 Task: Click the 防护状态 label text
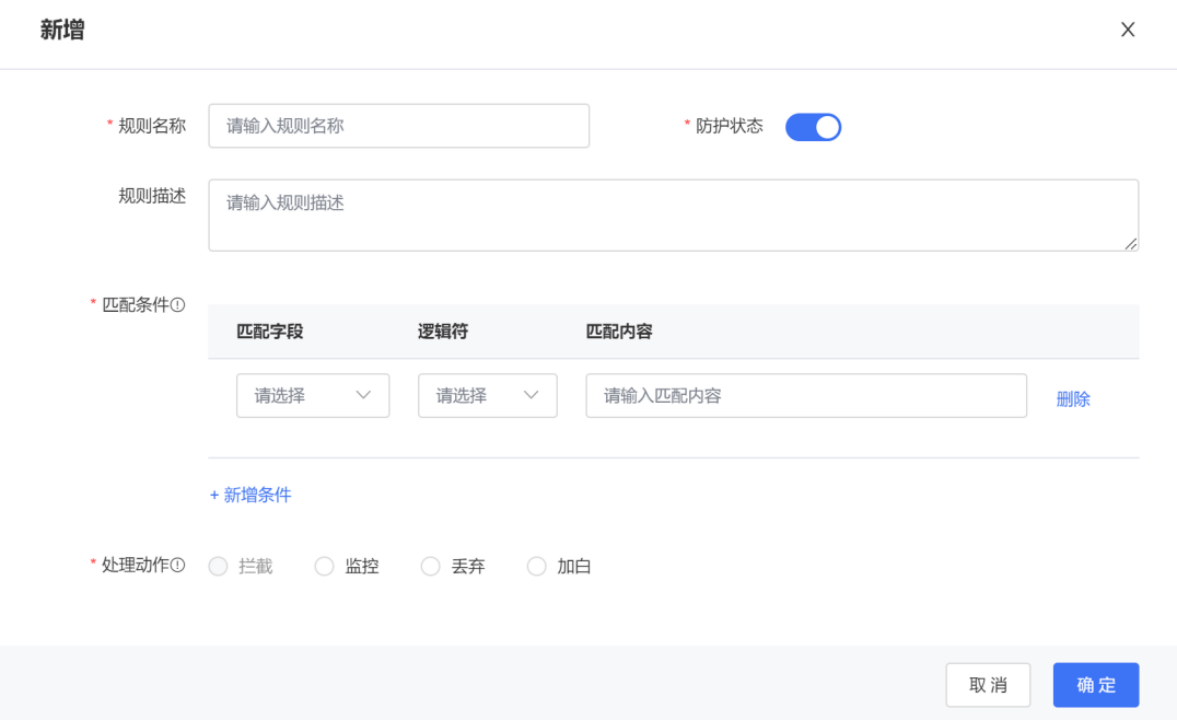pyautogui.click(x=729, y=126)
